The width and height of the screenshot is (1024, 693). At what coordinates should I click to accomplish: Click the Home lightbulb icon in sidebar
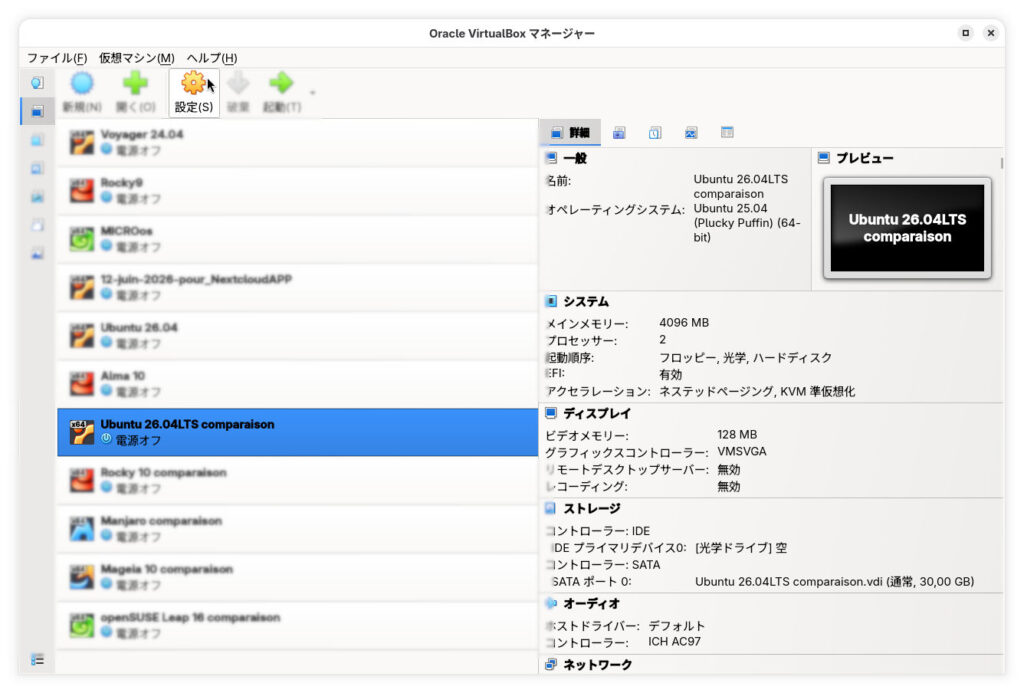tap(37, 82)
